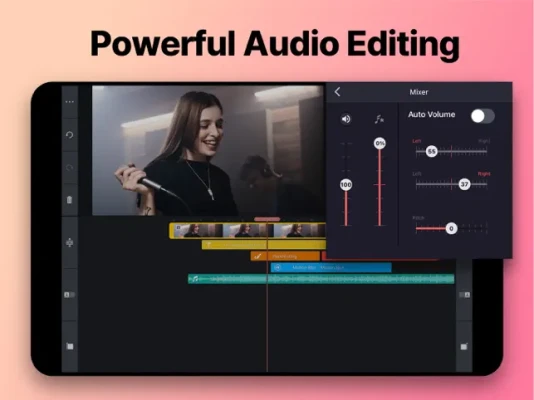The width and height of the screenshot is (534, 400).
Task: Click the expand timeline tracks icon
Action: pyautogui.click(x=69, y=243)
